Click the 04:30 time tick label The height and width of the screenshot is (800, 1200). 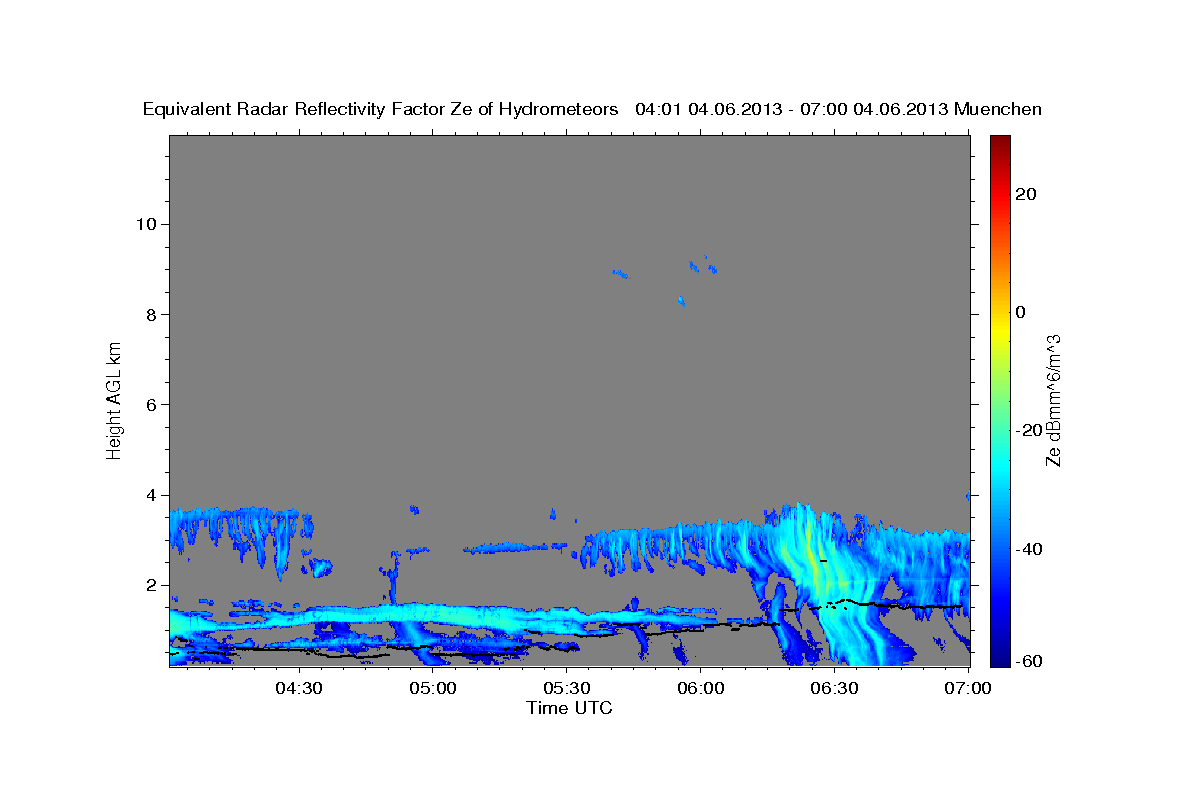[298, 689]
